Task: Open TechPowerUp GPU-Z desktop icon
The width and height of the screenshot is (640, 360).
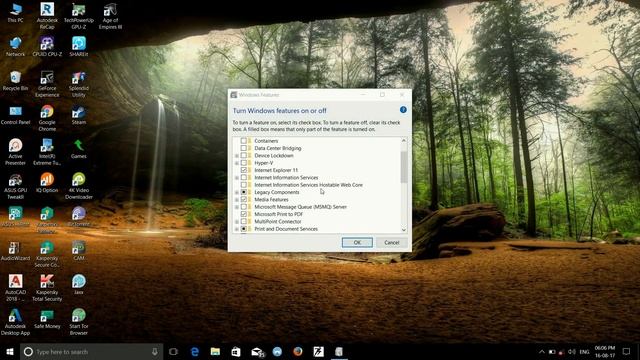Action: (x=79, y=16)
